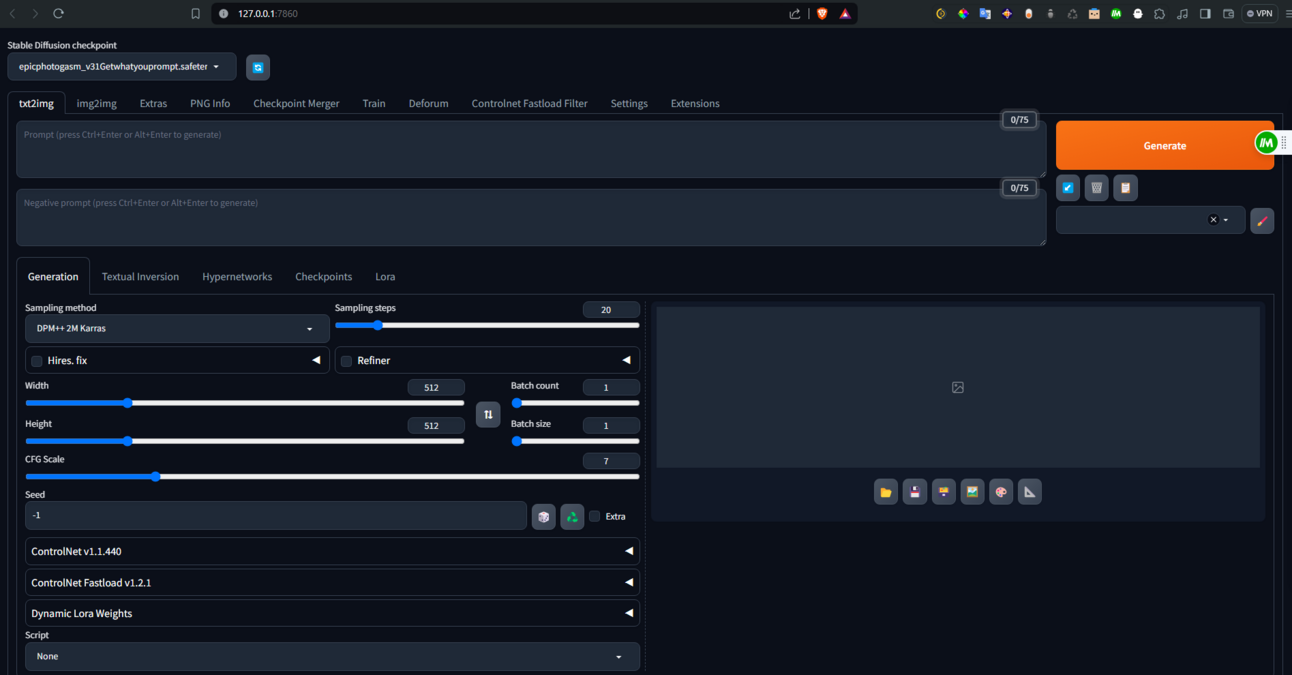1292x675 pixels.
Task: Open the images output folder icon
Action: [886, 492]
